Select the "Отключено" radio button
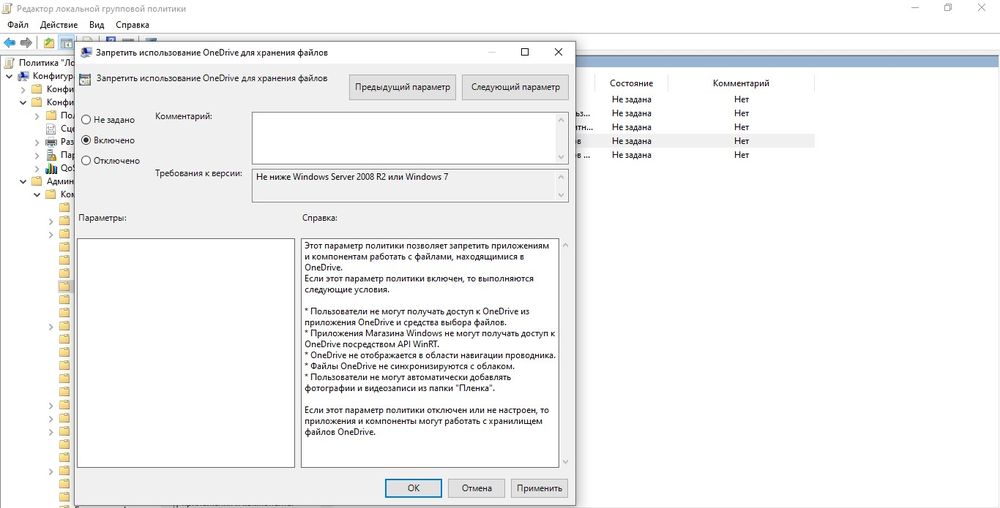The height and width of the screenshot is (508, 1000). (86, 160)
